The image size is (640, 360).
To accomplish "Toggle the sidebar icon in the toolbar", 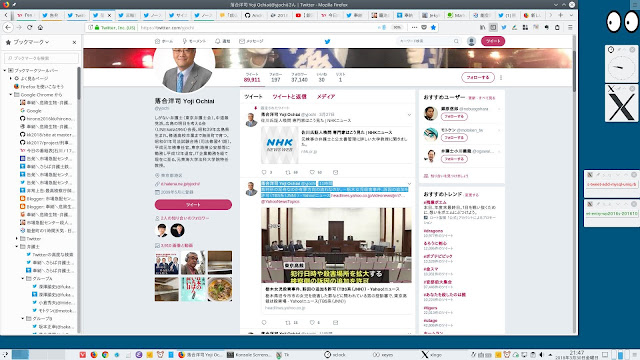I will [x=493, y=27].
